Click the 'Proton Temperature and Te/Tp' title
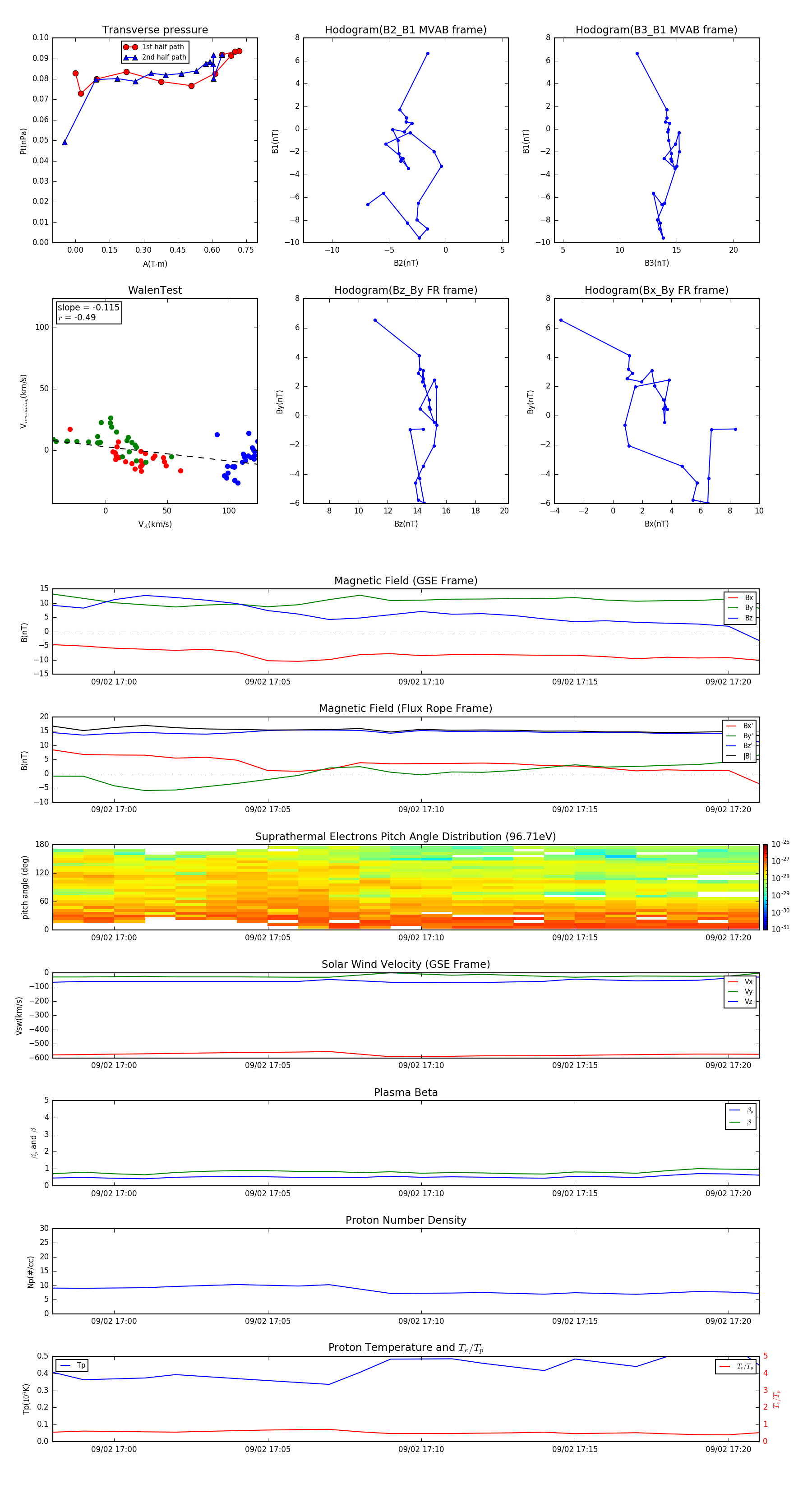Screen dimensions: 812x1489 pos(406,1348)
